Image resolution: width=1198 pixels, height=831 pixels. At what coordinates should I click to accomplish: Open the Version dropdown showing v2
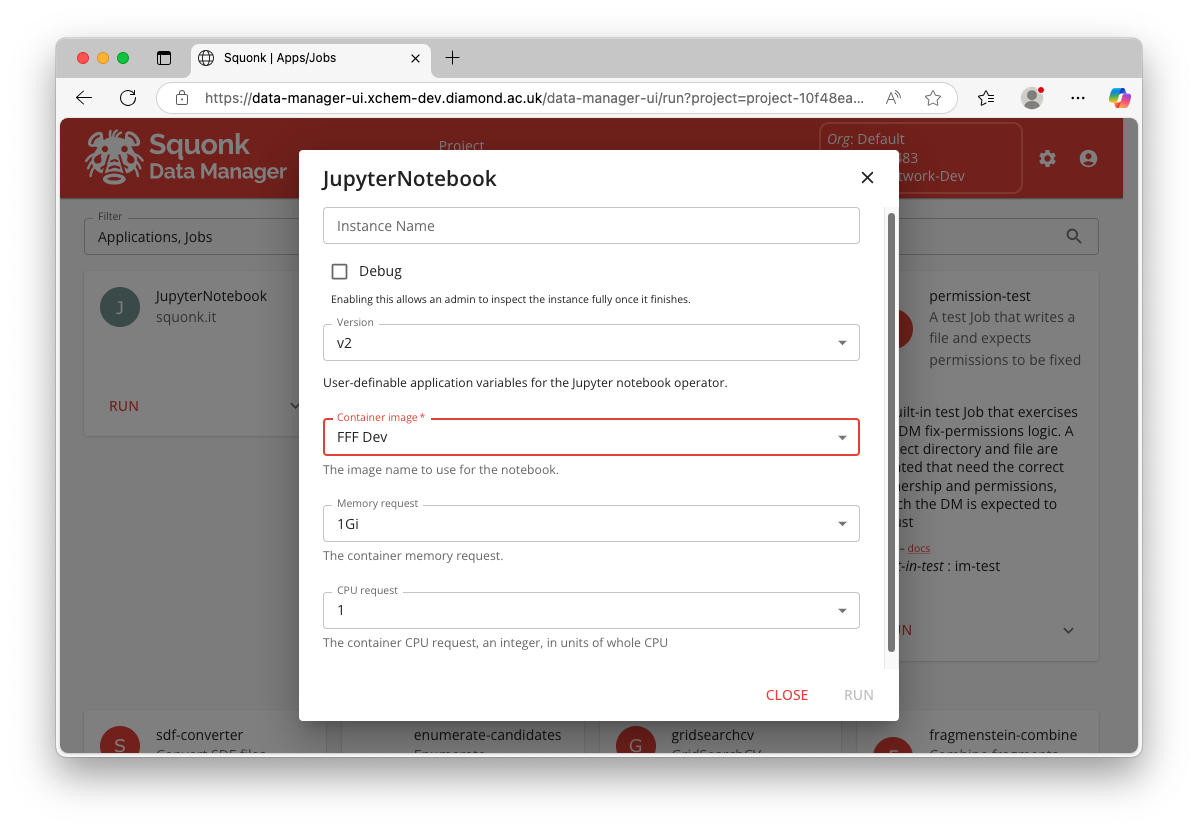pos(591,342)
